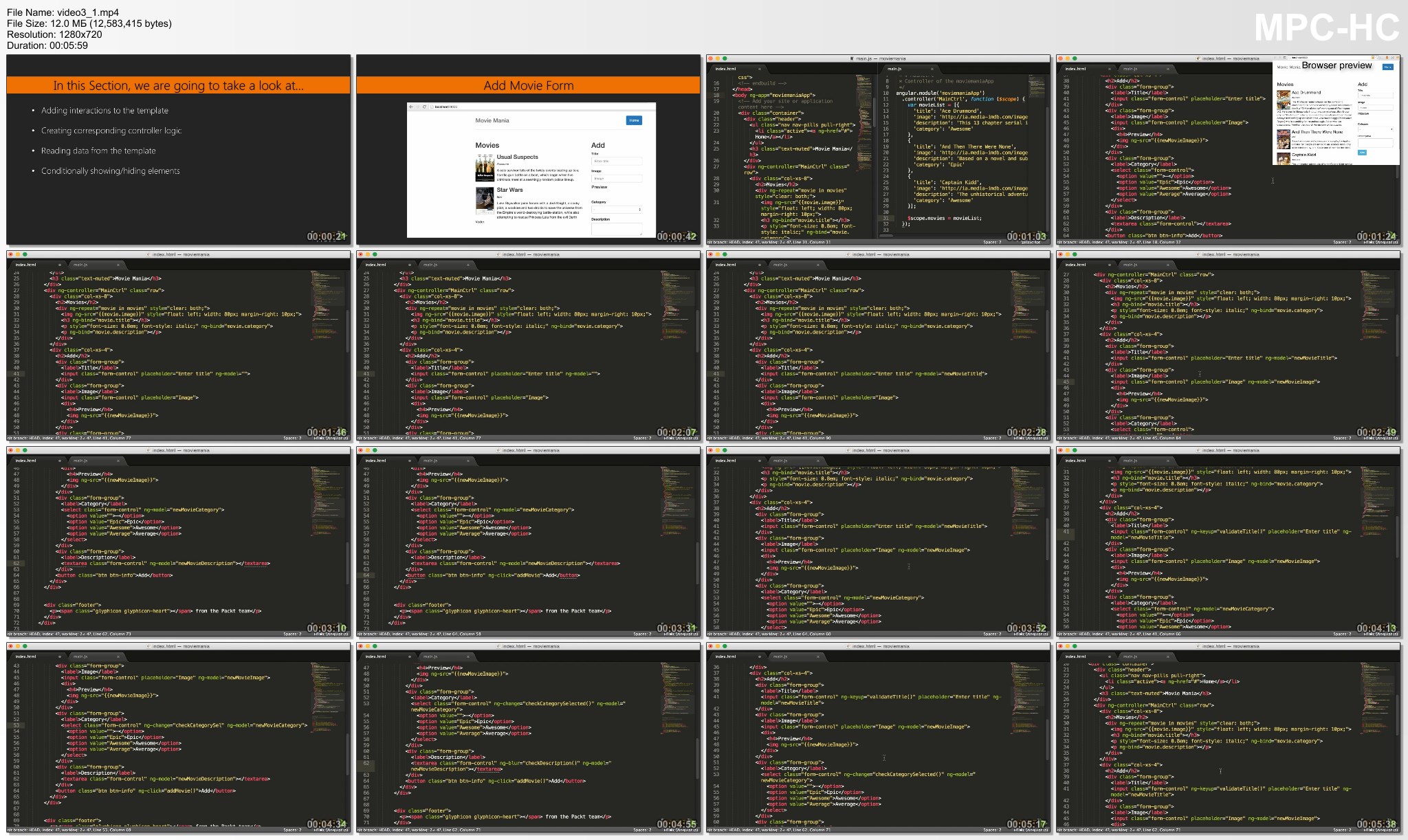Click 'Spaces: 2' status indicator in 00:01:24 frame
Viewport: 1408px width, 840px height.
point(1341,242)
